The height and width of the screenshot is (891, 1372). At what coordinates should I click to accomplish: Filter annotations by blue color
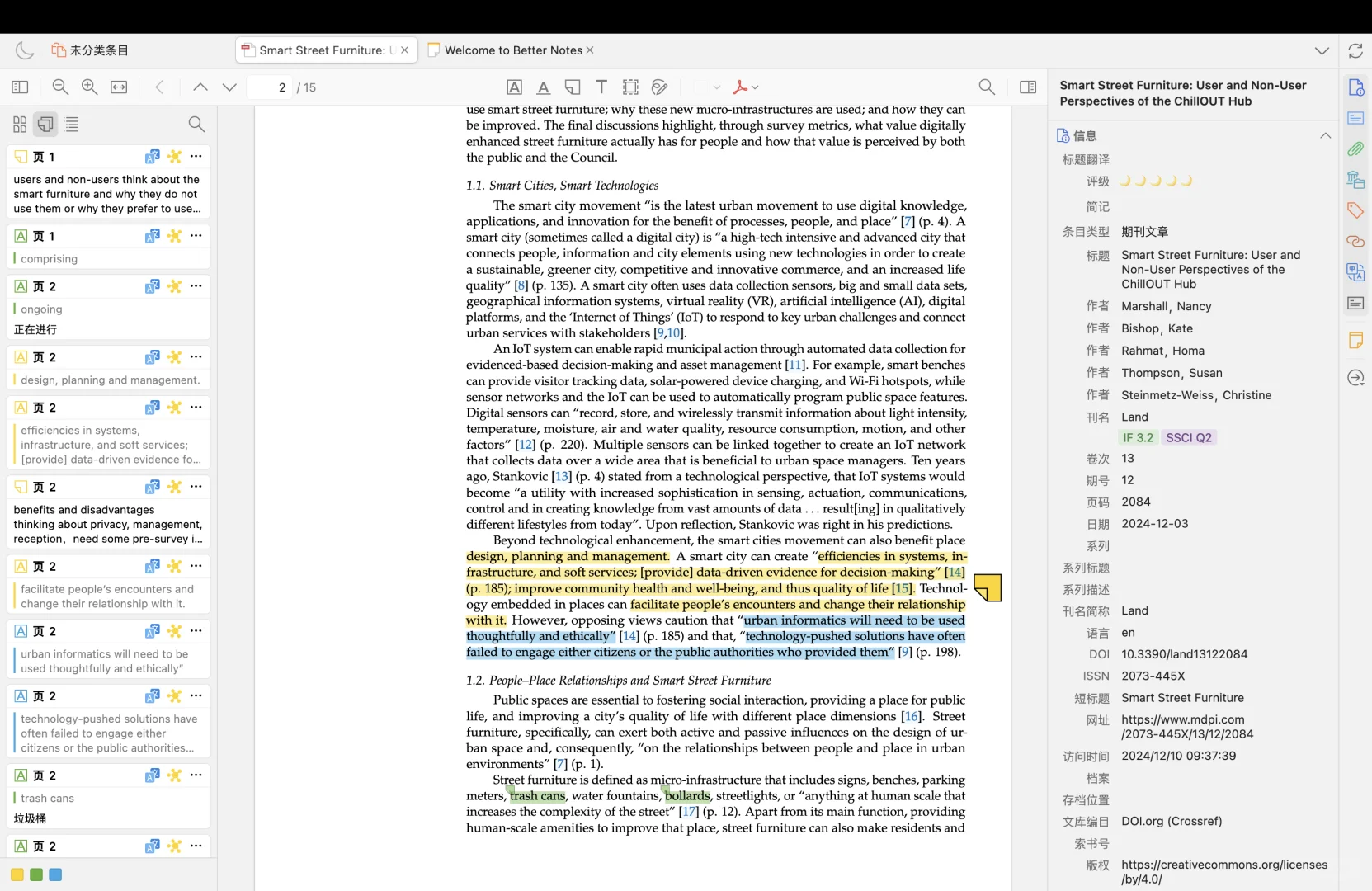click(55, 874)
